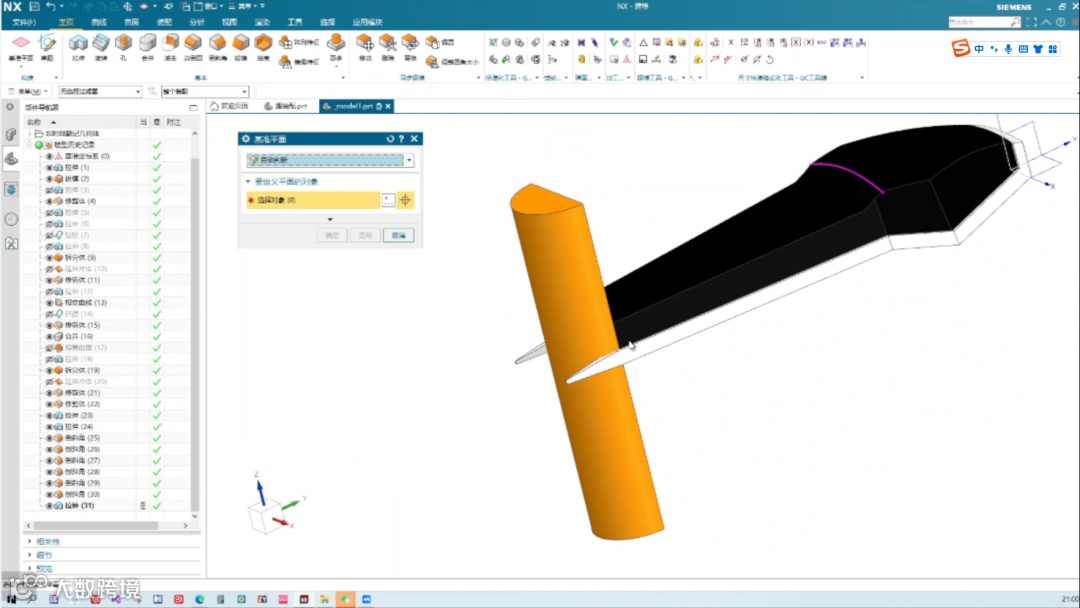Toggle visibility eye of feature (13)

coord(50,303)
